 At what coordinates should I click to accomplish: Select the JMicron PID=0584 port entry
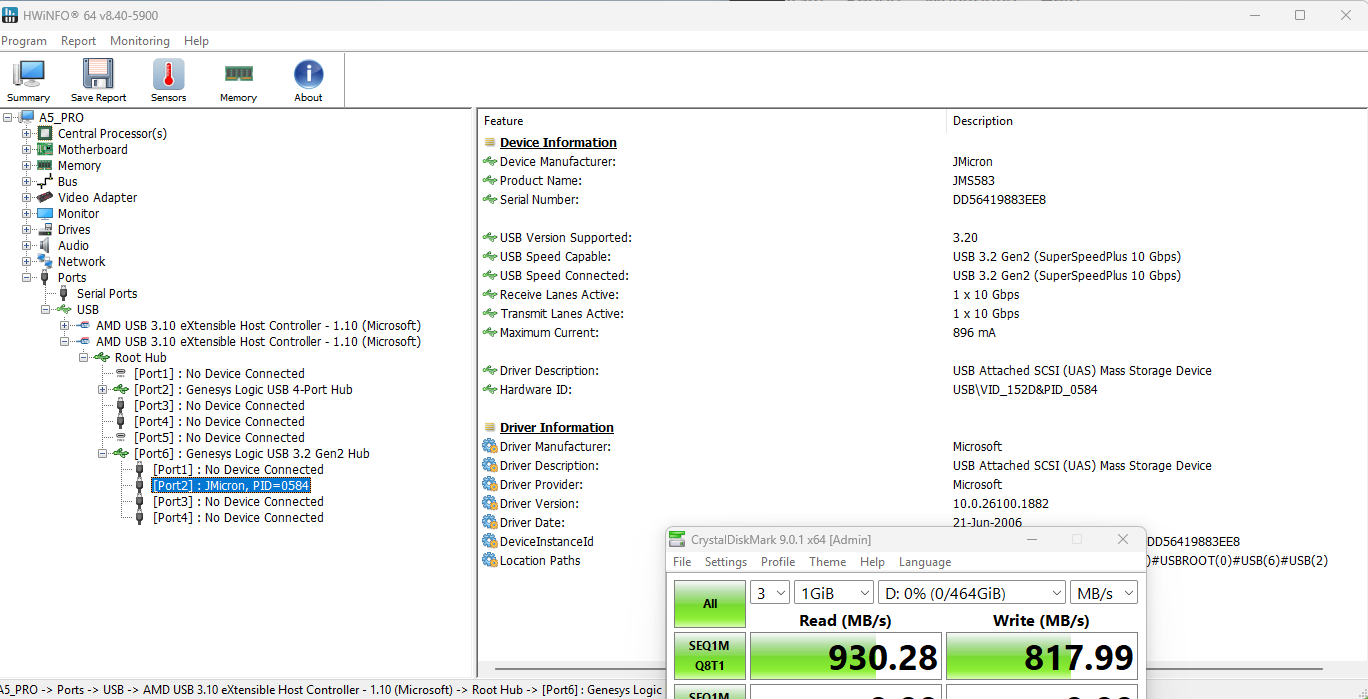[x=230, y=486]
